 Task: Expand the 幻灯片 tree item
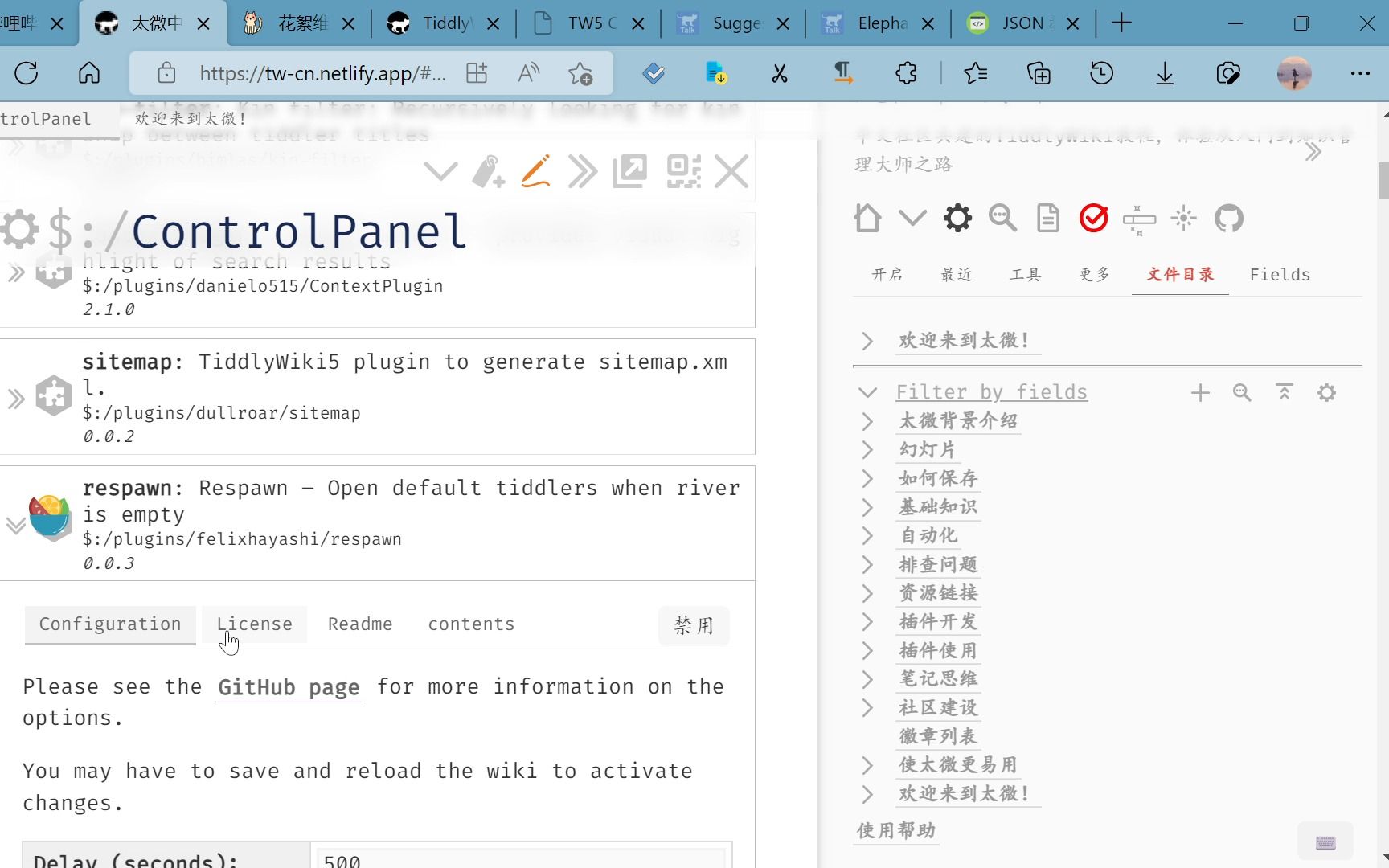(x=867, y=449)
